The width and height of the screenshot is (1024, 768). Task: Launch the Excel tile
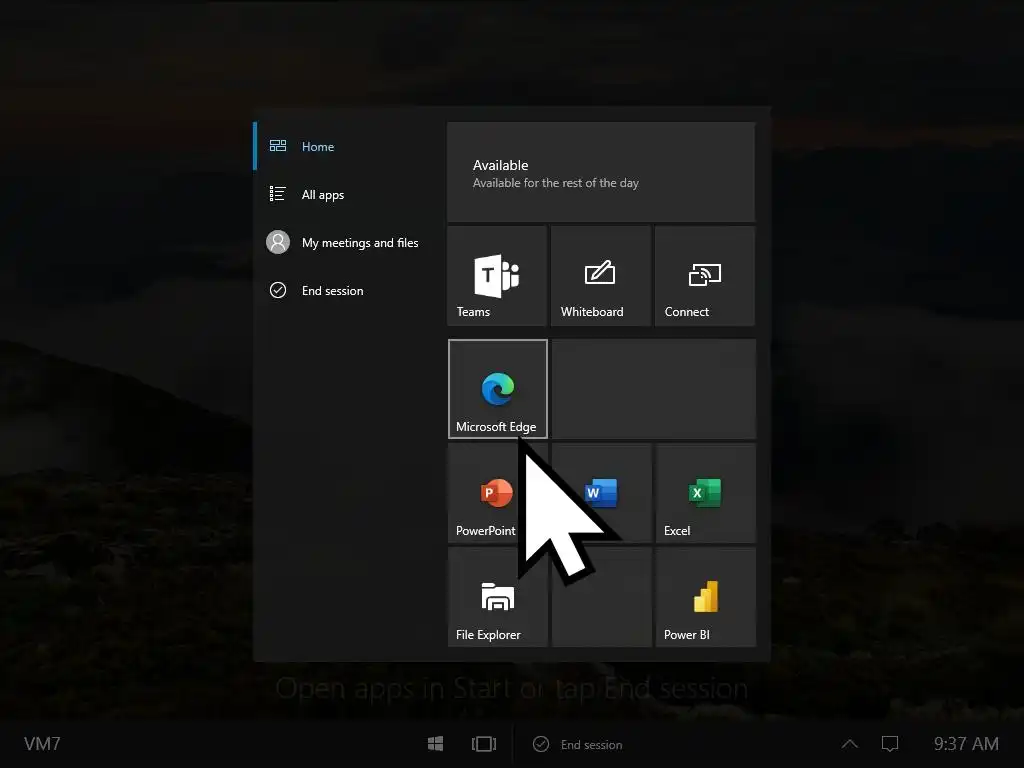tap(706, 493)
